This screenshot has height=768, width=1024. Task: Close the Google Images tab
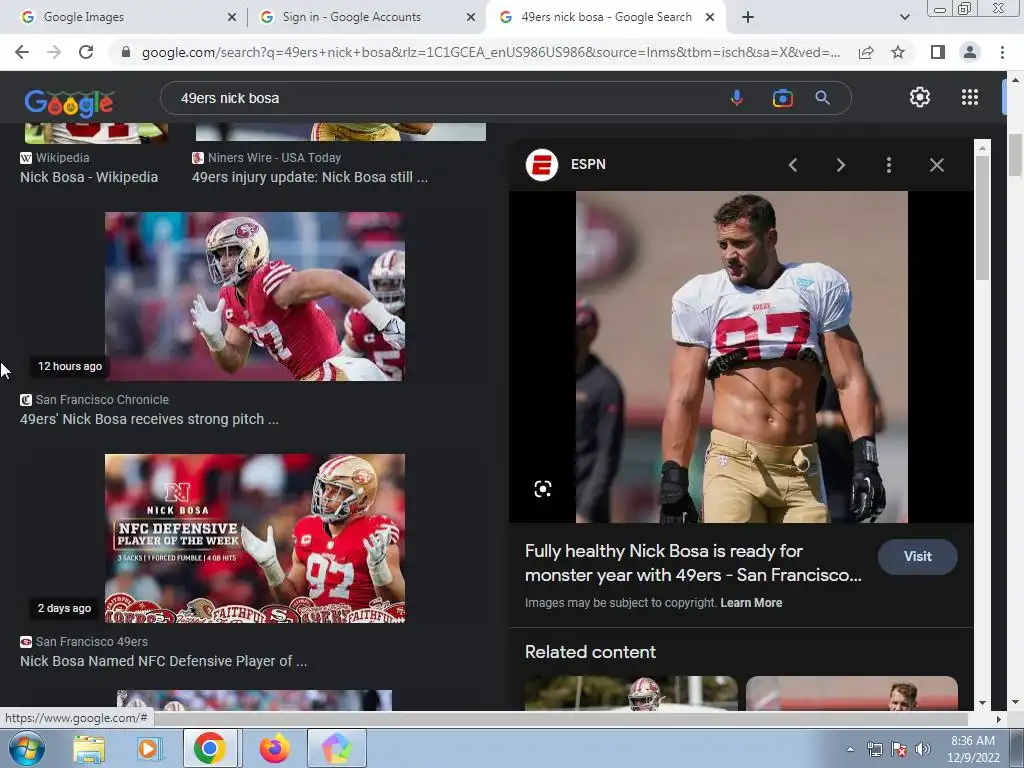point(232,17)
